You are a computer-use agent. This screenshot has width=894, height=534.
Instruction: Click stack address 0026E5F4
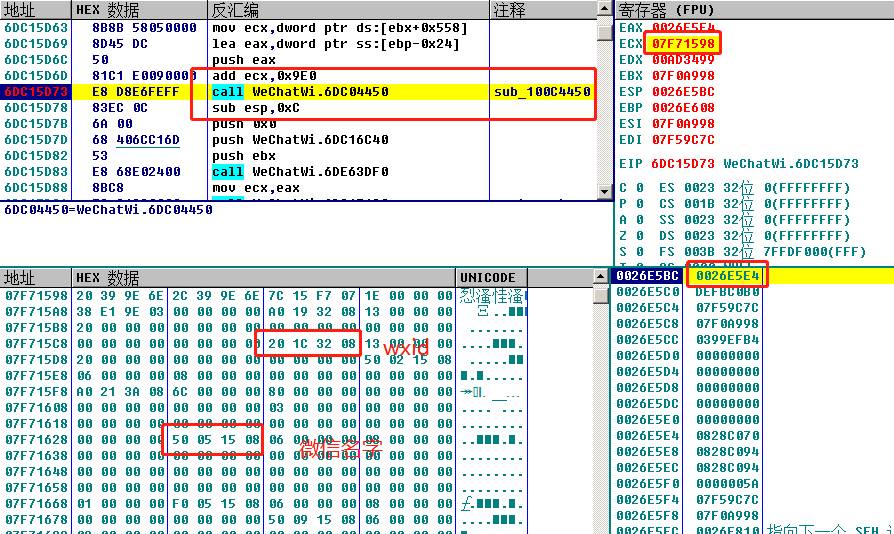tap(648, 499)
